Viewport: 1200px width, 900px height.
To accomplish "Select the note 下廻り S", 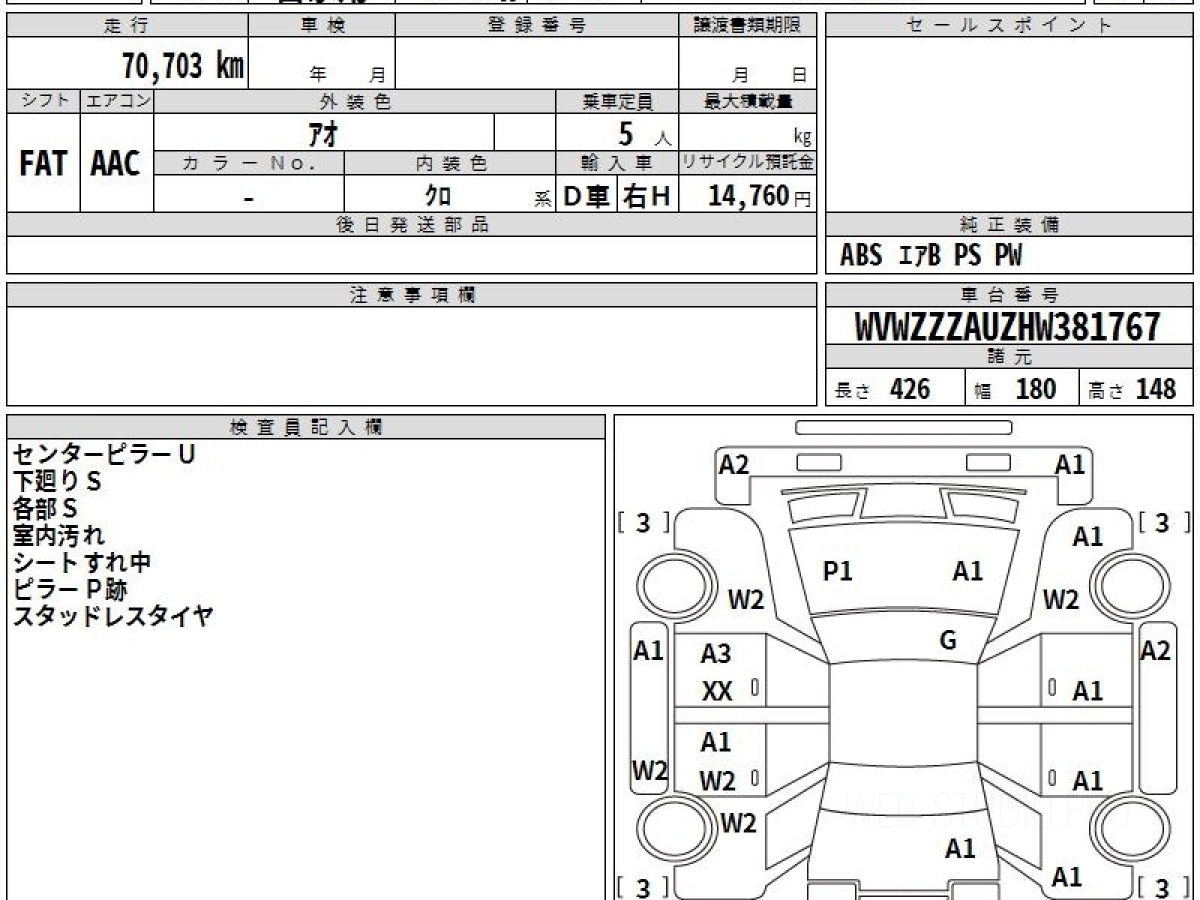I will (x=56, y=481).
